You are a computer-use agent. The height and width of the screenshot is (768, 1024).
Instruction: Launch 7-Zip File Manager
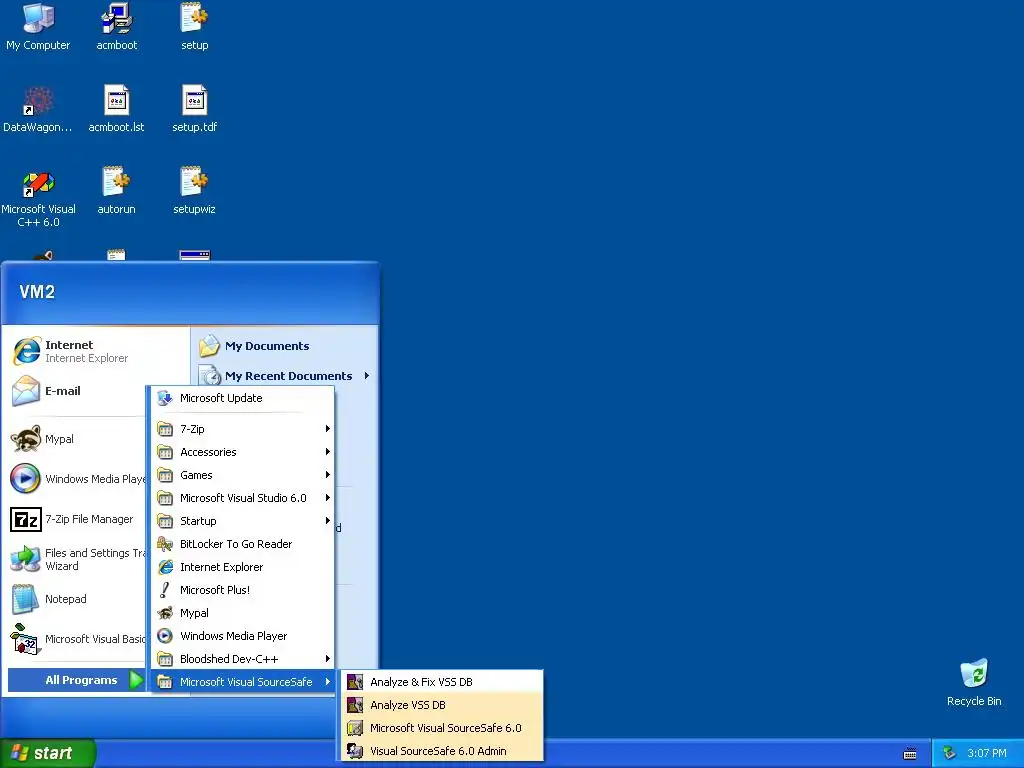(77, 519)
